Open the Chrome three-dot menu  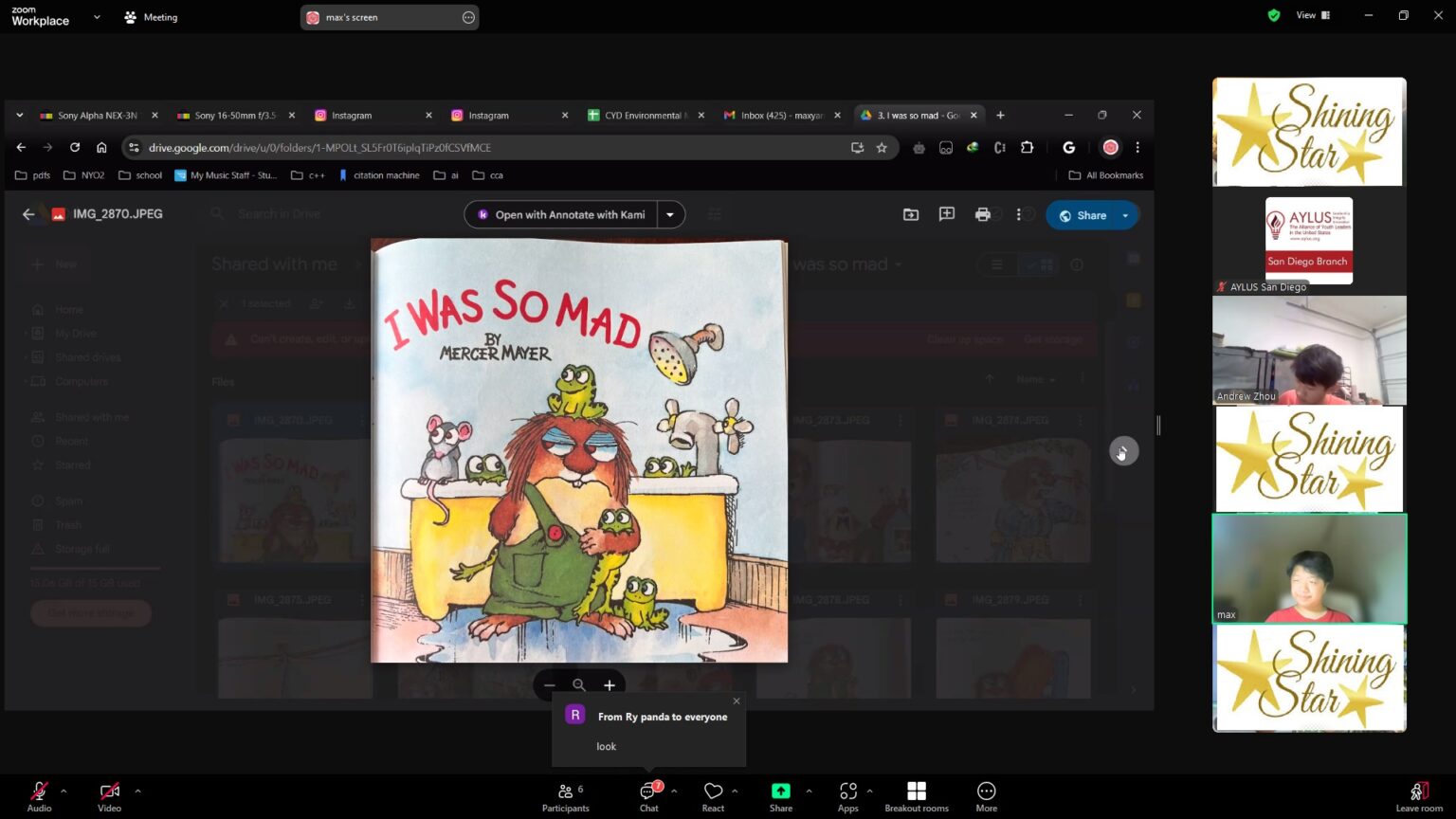click(1137, 147)
